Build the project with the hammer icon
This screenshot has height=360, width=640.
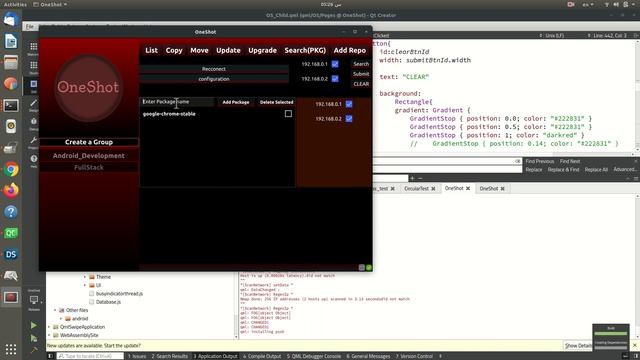point(33,350)
